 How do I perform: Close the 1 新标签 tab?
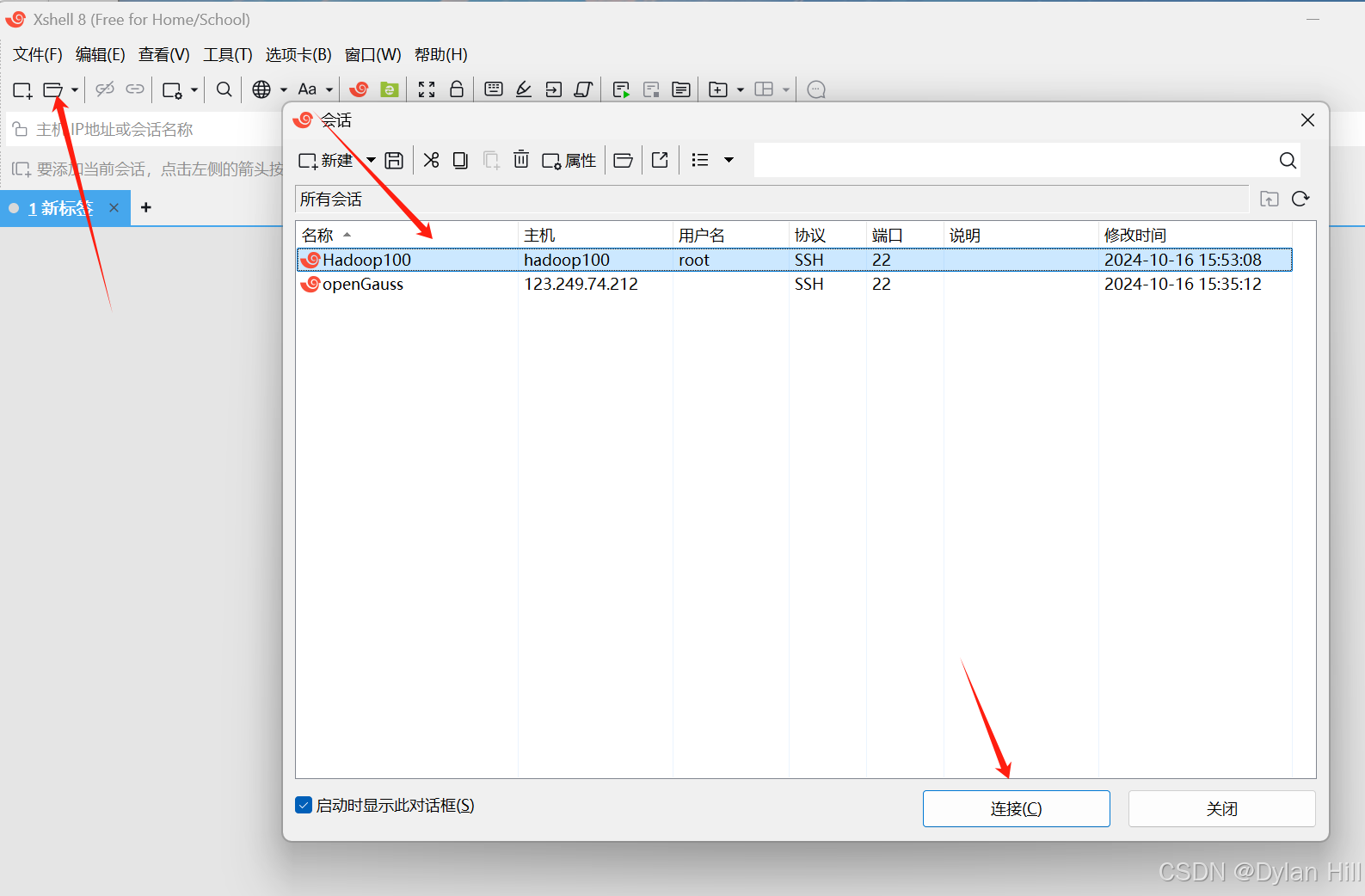tap(114, 208)
